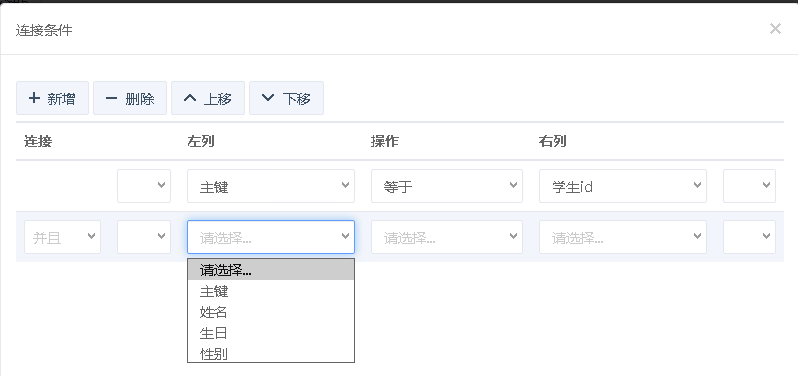
Task: Open the 等于 operation dropdown
Action: pyautogui.click(x=447, y=186)
